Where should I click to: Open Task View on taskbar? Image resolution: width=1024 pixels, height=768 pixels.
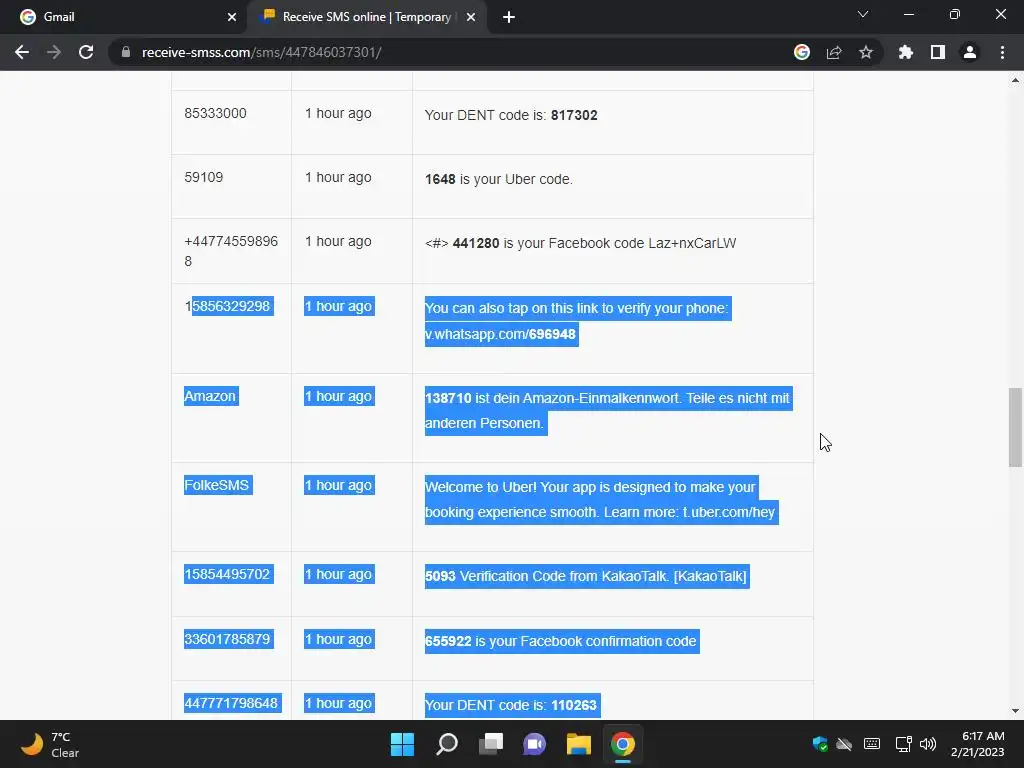point(490,744)
